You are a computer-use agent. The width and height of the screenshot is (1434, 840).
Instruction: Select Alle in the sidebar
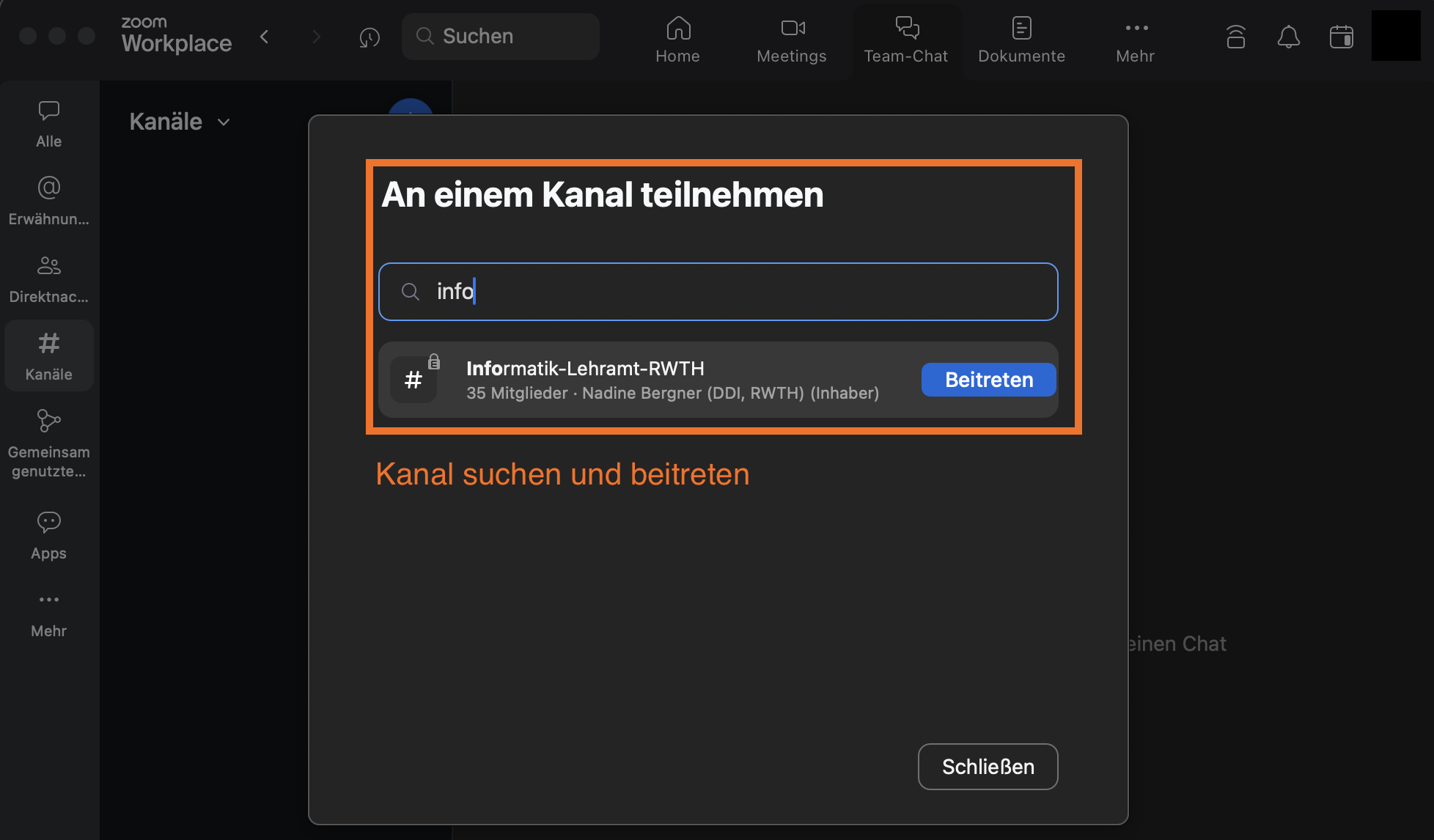[x=48, y=123]
